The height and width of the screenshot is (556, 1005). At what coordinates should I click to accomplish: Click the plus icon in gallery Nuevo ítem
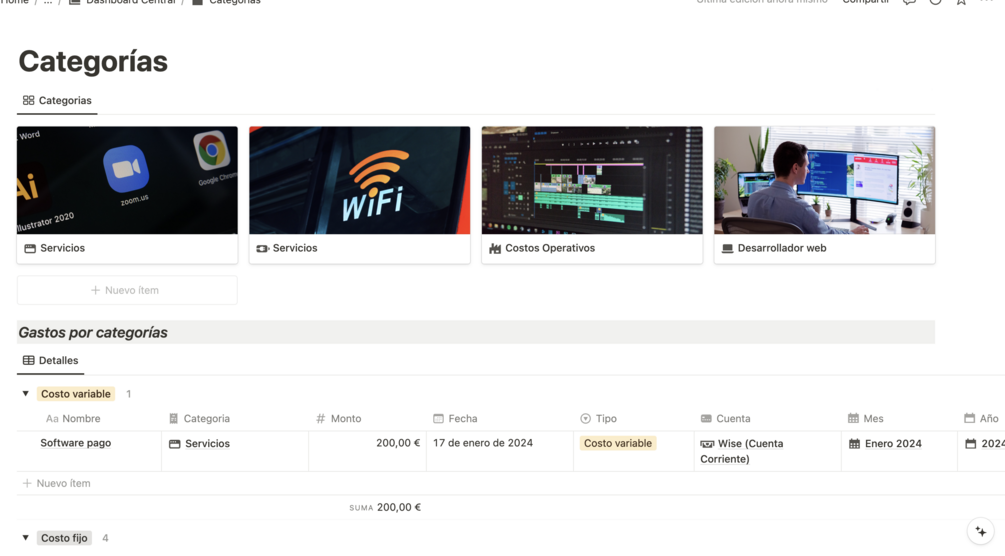(96, 291)
